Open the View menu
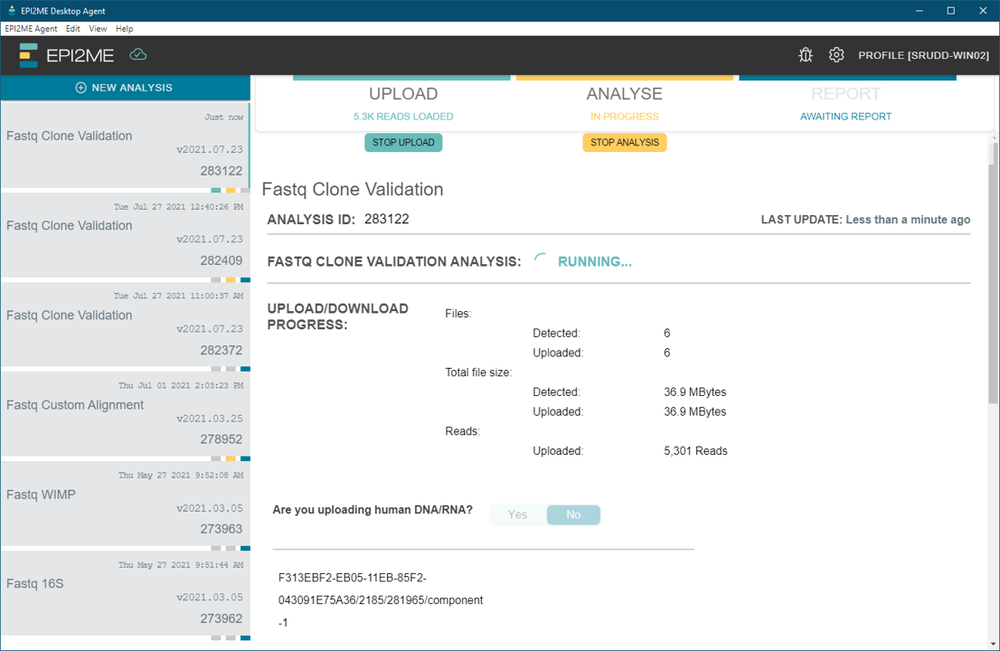This screenshot has height=651, width=1000. 98,29
